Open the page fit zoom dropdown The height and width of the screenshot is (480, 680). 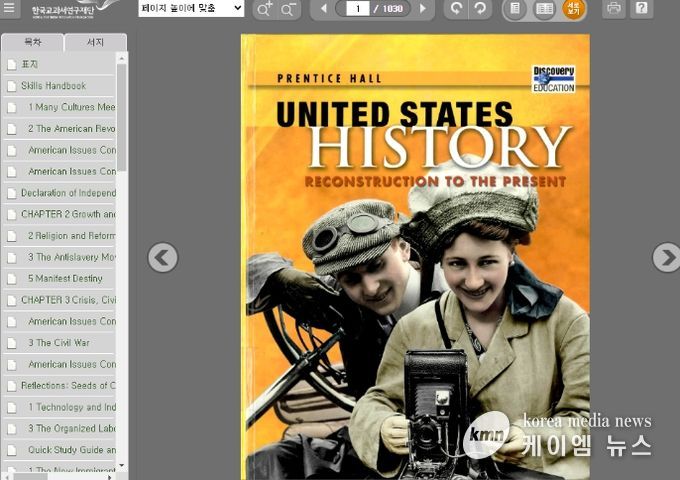coord(190,8)
